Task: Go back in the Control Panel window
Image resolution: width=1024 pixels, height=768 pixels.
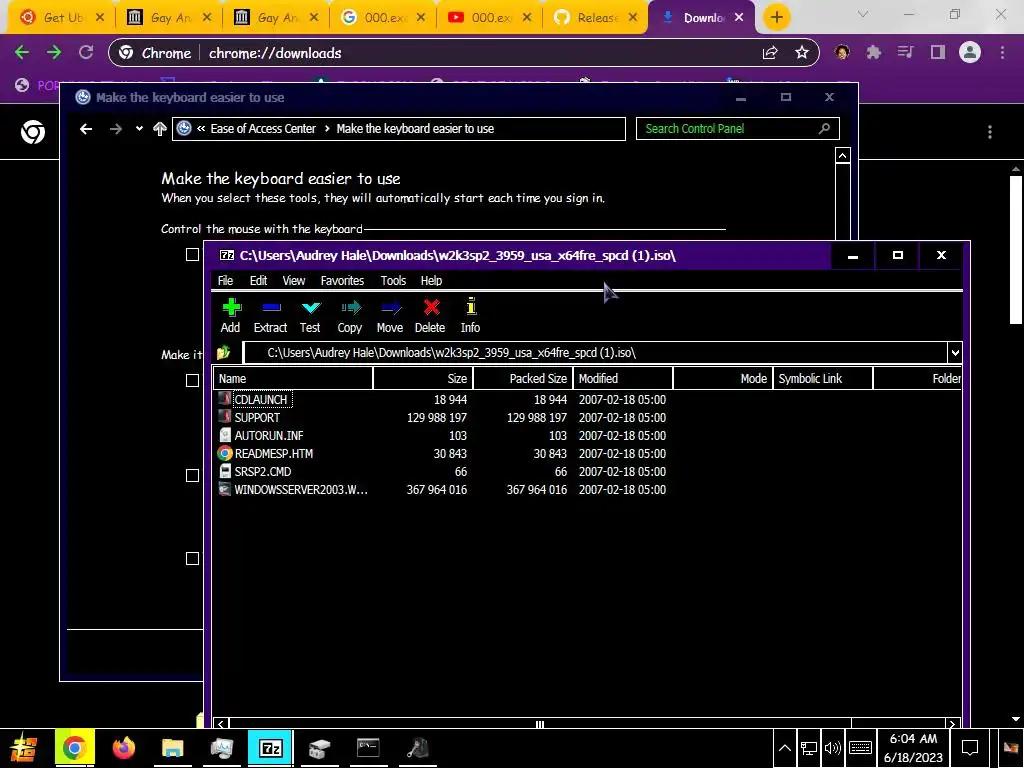Action: pos(86,129)
